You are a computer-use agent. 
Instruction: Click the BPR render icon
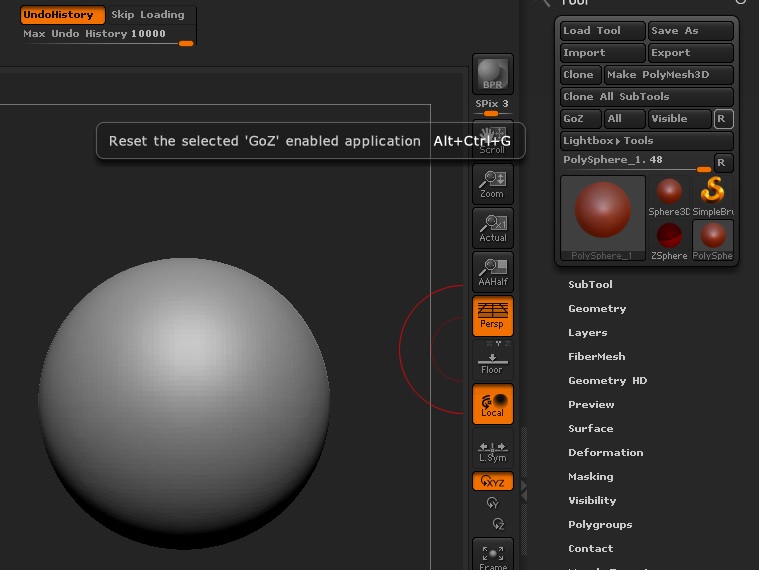point(492,73)
